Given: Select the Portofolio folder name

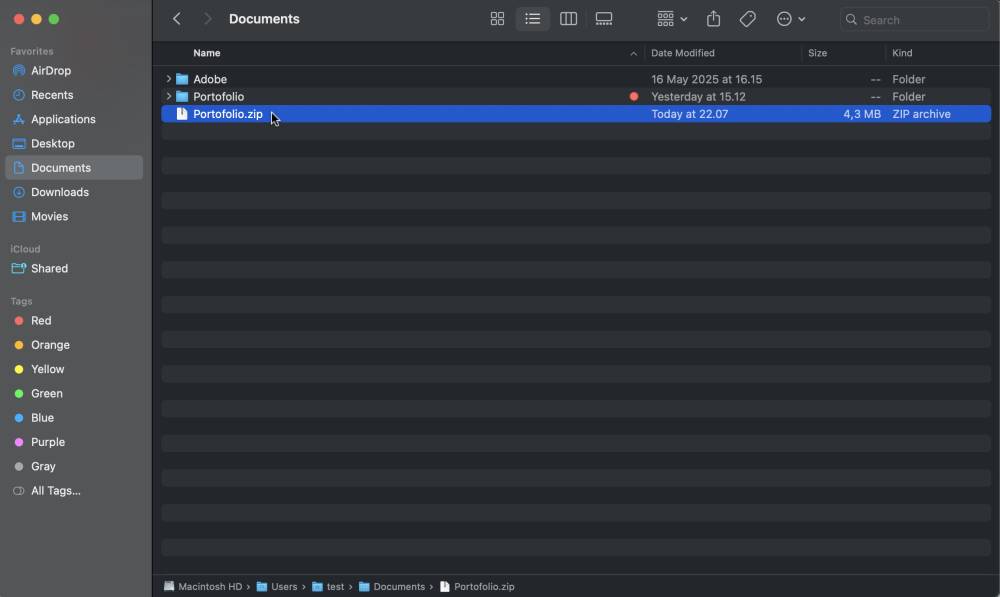Looking at the screenshot, I should pyautogui.click(x=219, y=96).
